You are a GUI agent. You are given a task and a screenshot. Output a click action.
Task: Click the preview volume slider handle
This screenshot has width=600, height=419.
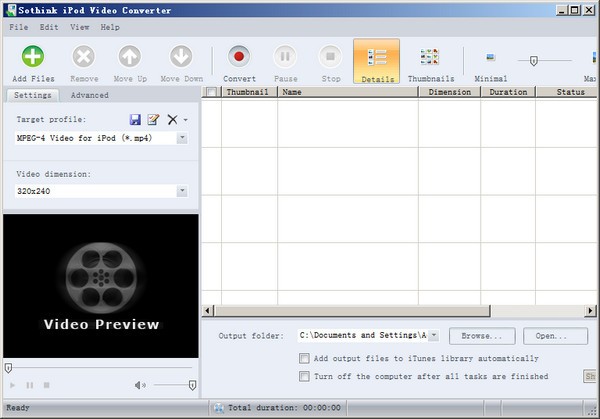click(192, 385)
